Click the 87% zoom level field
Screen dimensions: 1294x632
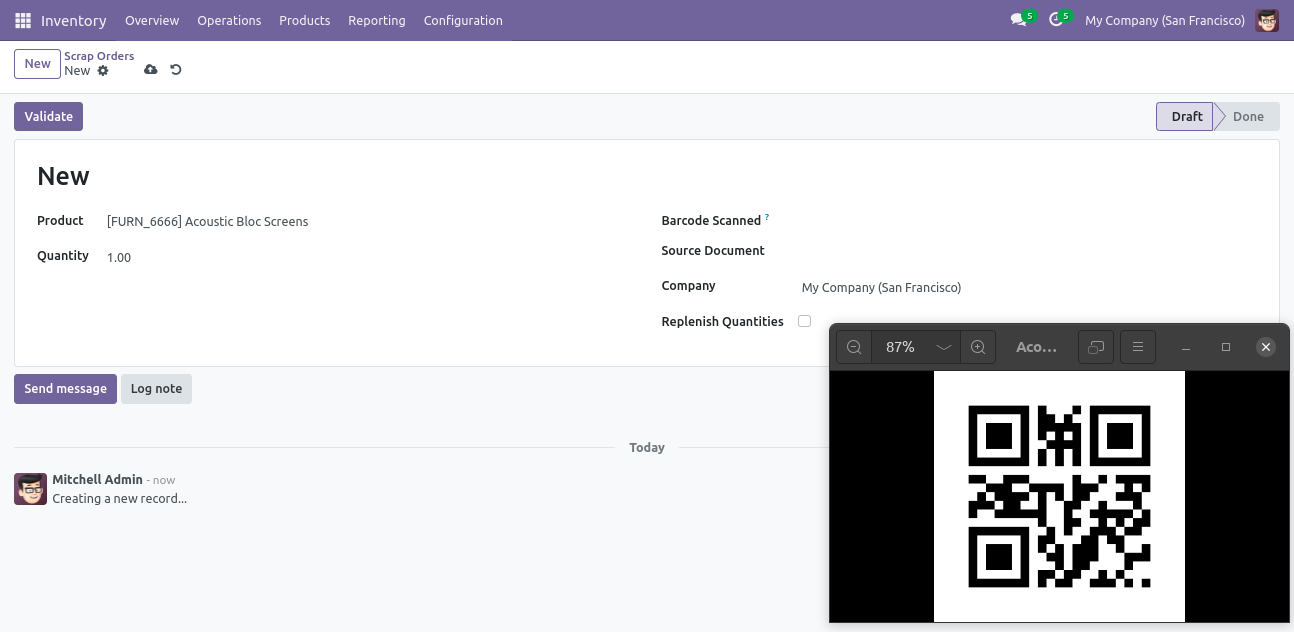pyautogui.click(x=900, y=347)
